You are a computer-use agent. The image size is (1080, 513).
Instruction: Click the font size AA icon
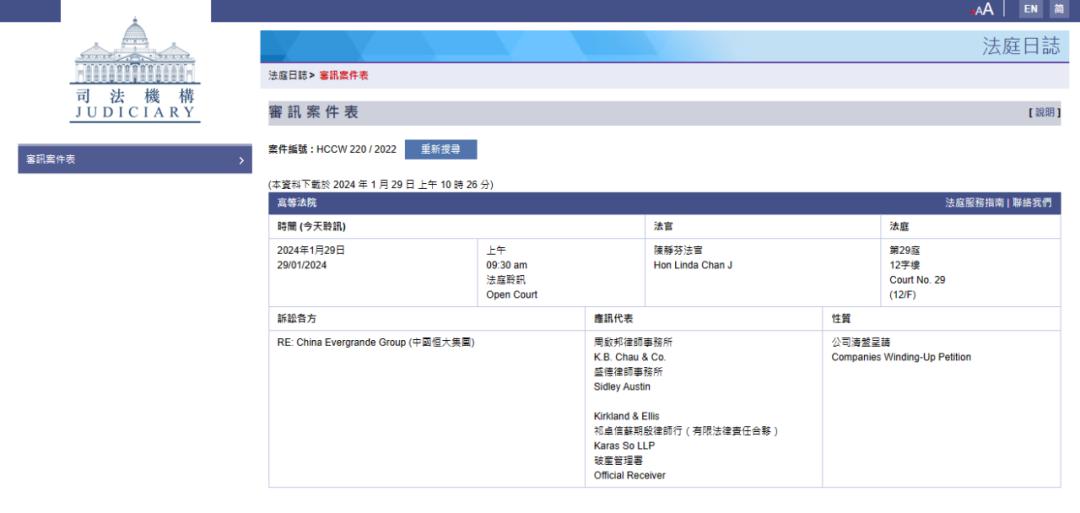click(982, 10)
